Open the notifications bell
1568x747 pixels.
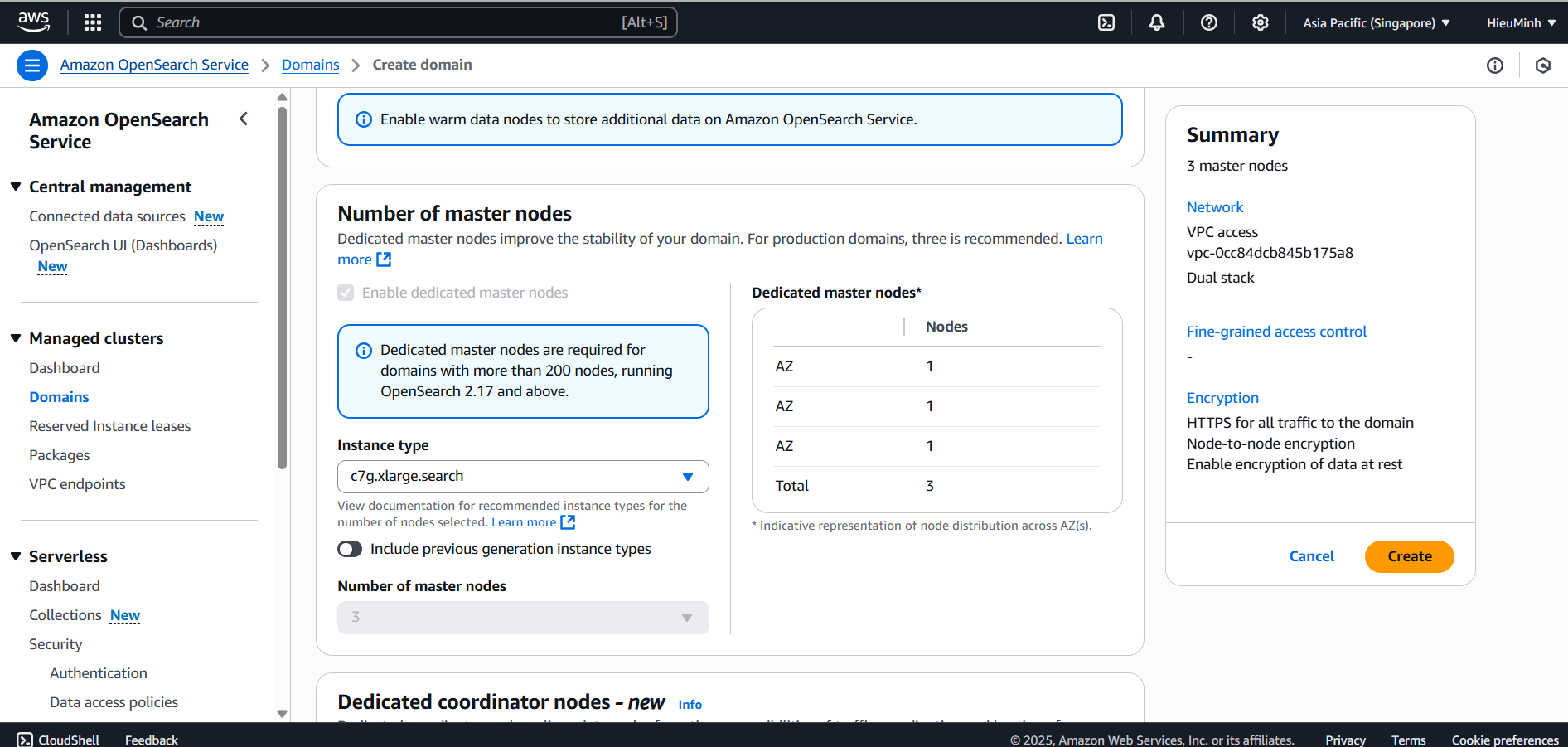click(x=1157, y=22)
